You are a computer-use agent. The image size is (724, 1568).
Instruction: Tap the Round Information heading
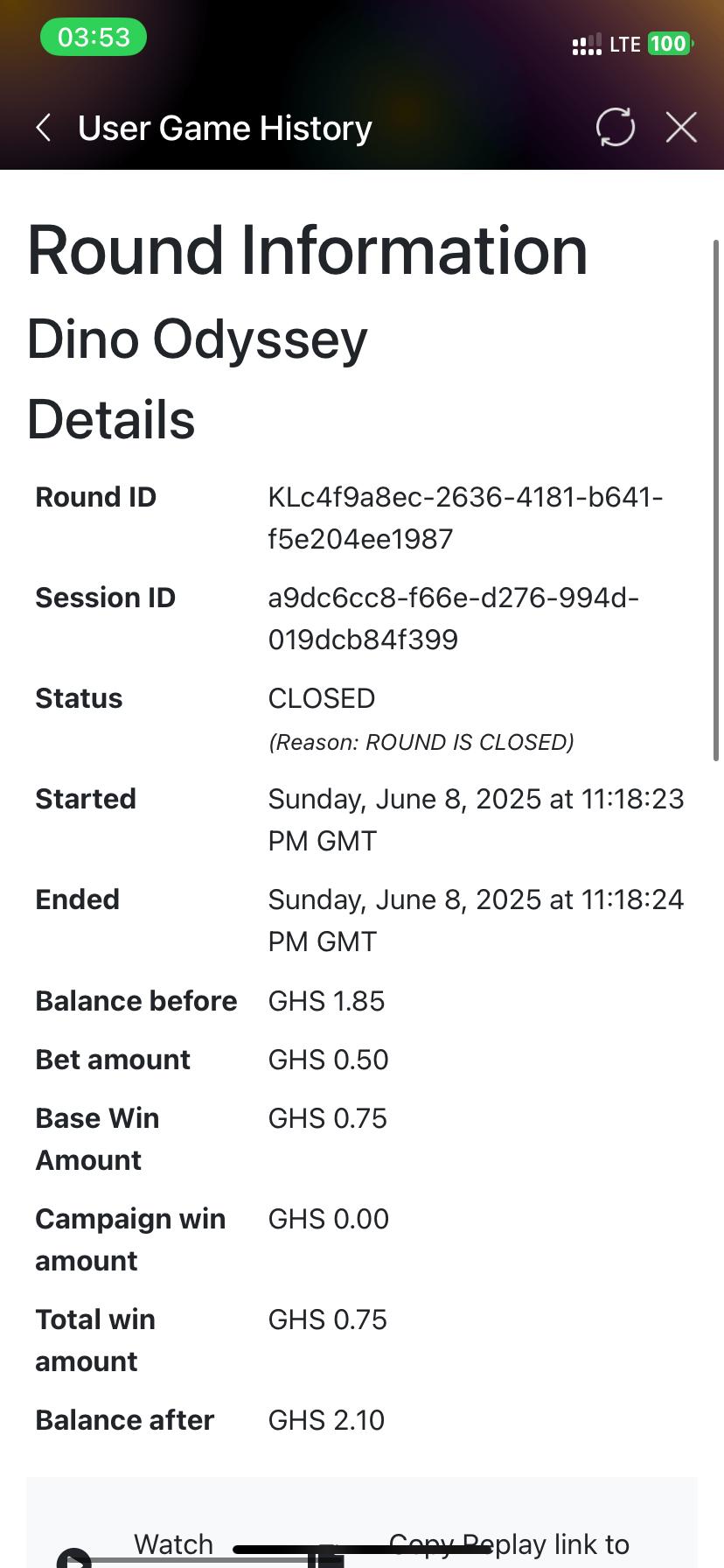click(307, 250)
